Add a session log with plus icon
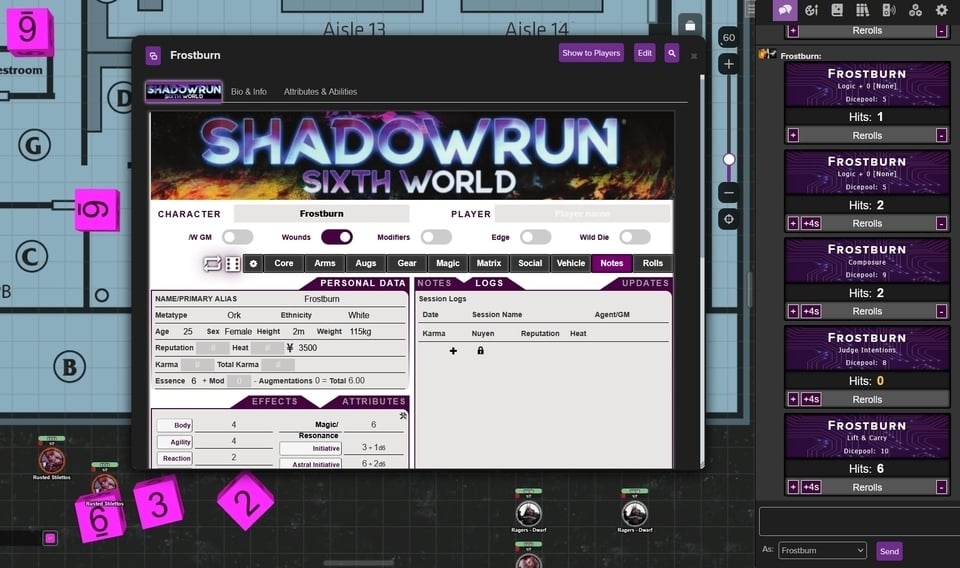The image size is (960, 568). point(453,351)
